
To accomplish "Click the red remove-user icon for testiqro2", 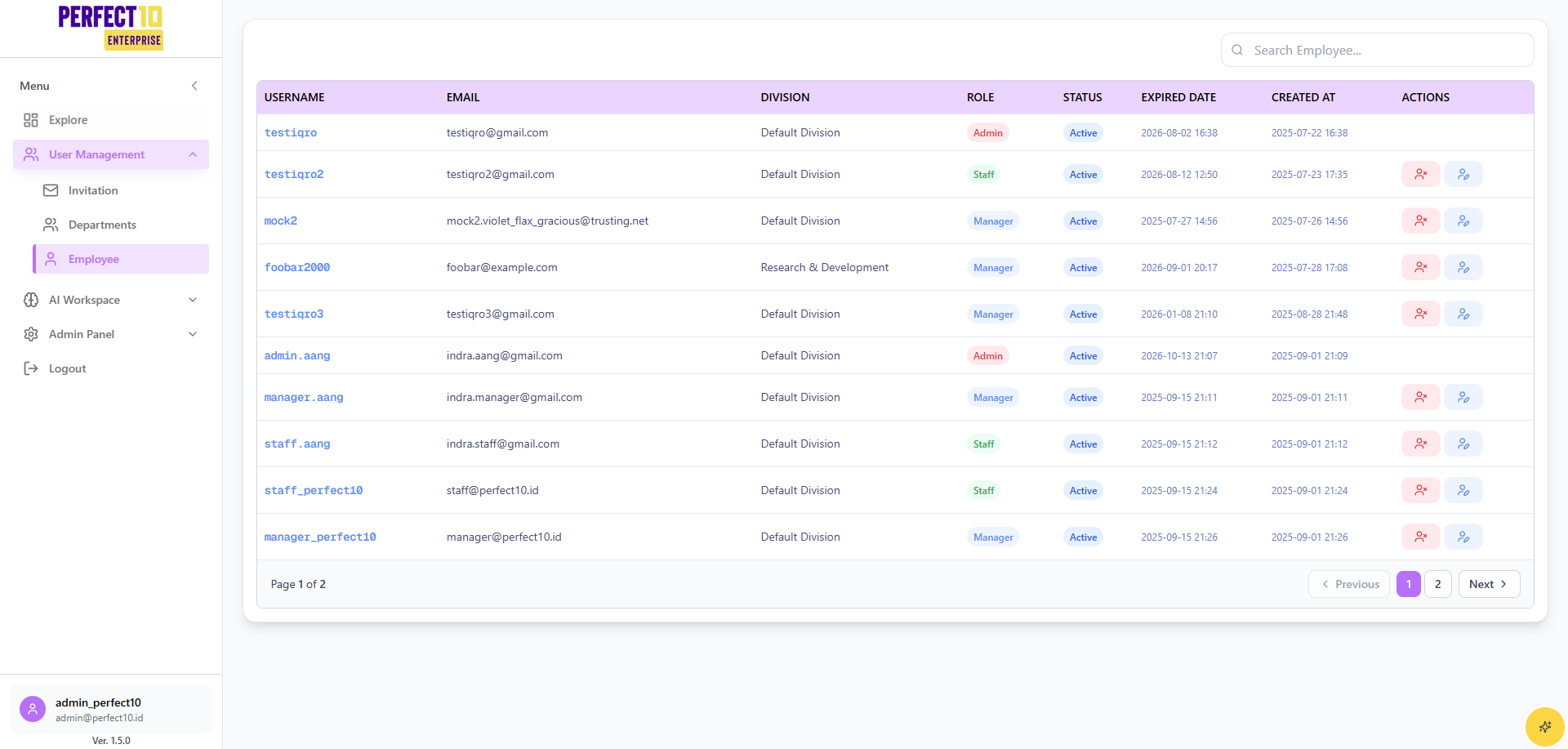I will tap(1421, 174).
